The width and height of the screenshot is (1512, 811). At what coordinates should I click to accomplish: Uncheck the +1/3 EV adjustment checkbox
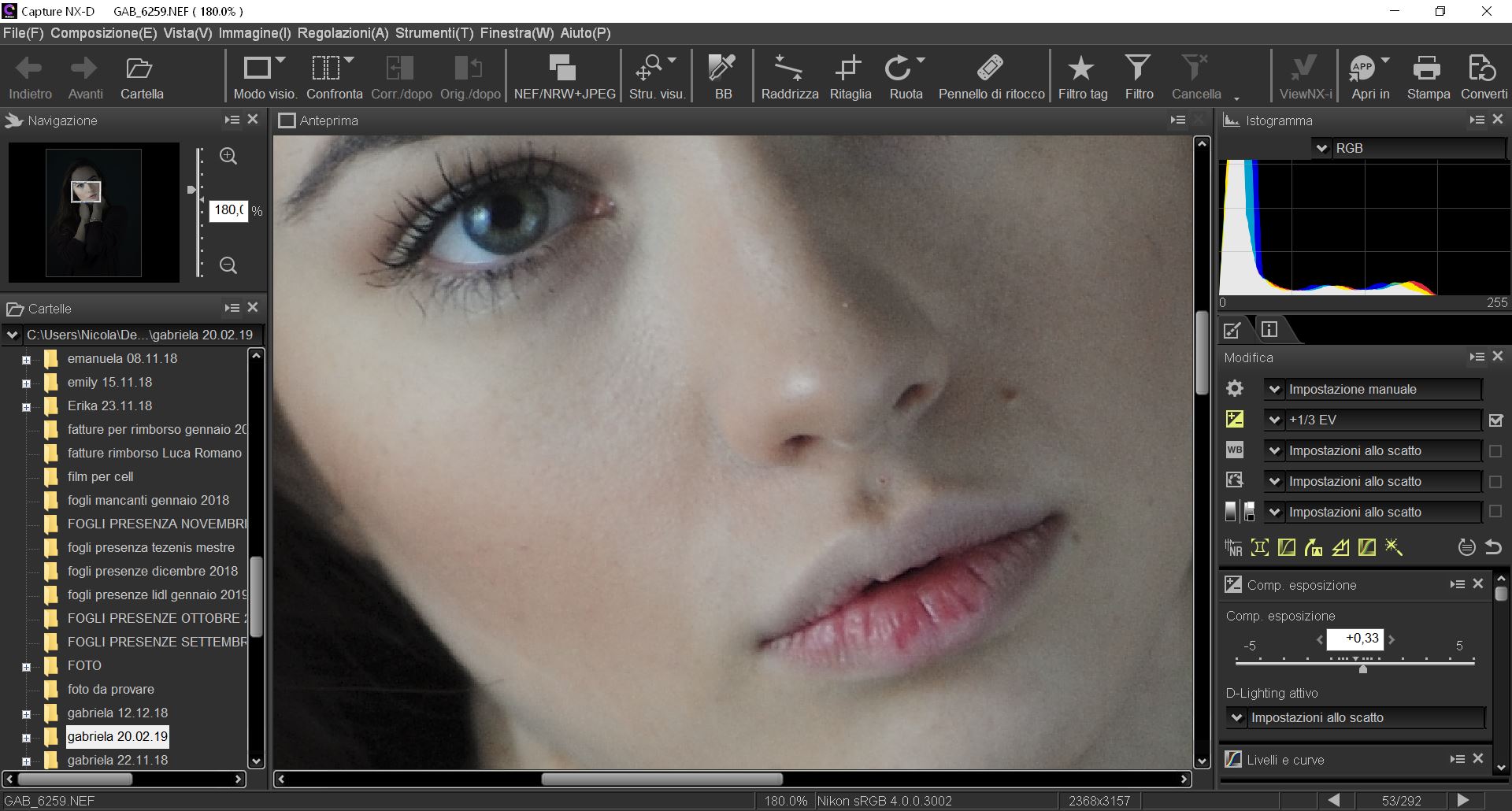pos(1495,420)
